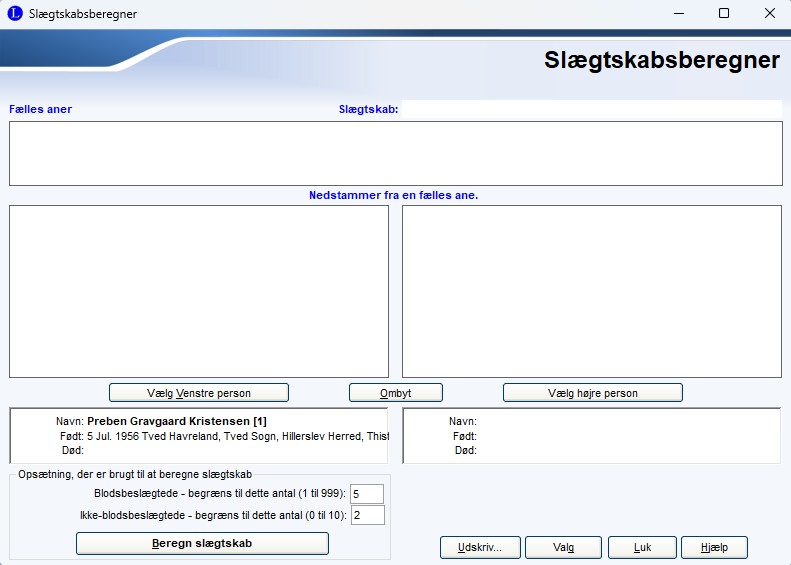
Task: Click inside the Fælles aner list box
Action: tap(395, 153)
